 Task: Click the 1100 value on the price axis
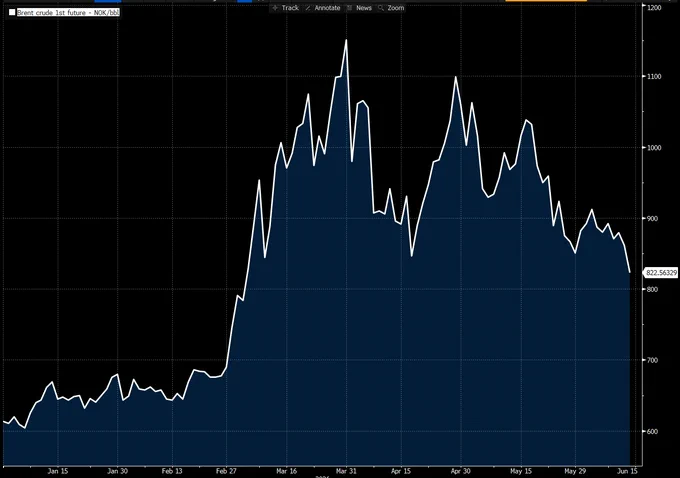(654, 76)
